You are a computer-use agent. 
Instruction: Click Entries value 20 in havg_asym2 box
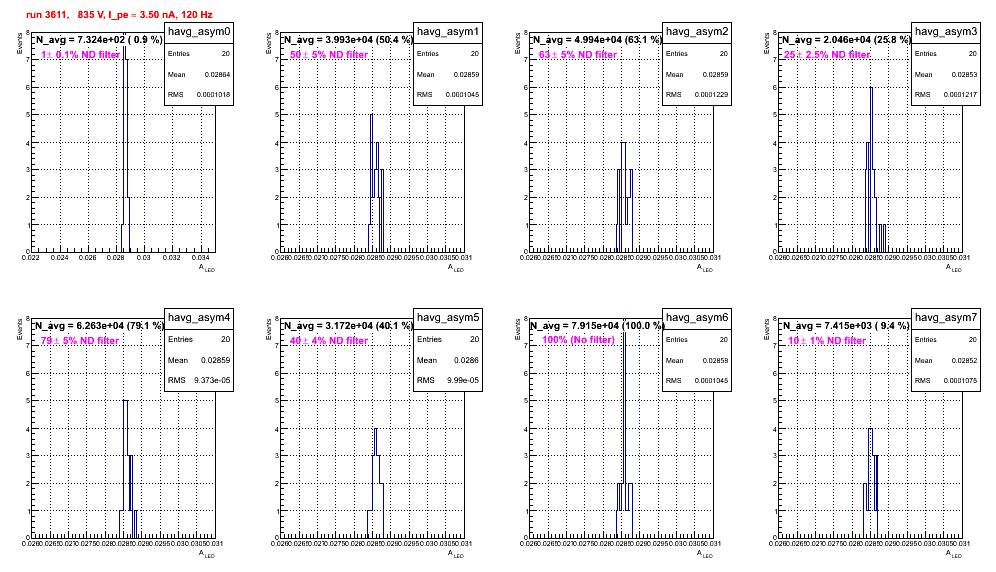tap(723, 54)
